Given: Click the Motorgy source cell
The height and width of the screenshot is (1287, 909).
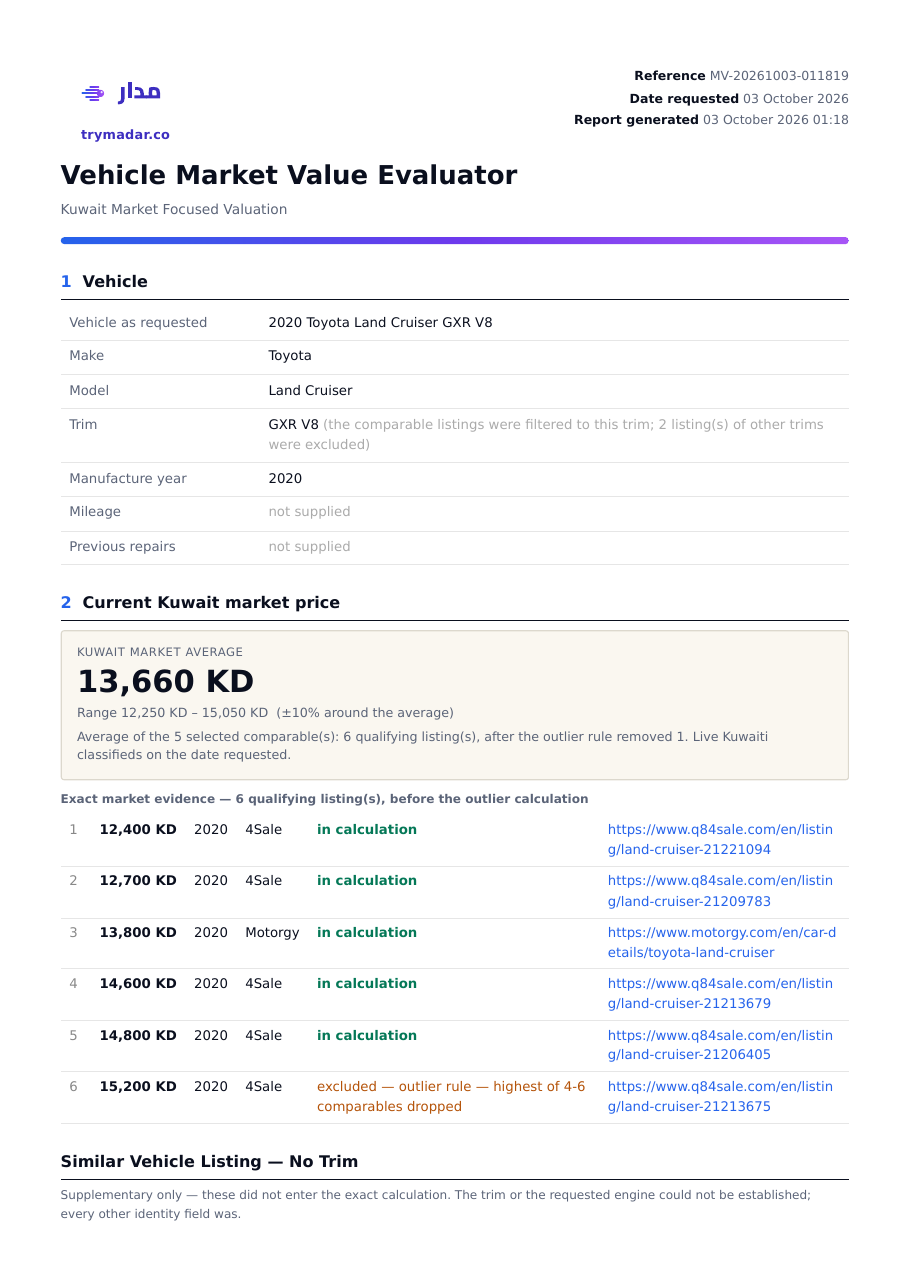Looking at the screenshot, I should pyautogui.click(x=272, y=933).
